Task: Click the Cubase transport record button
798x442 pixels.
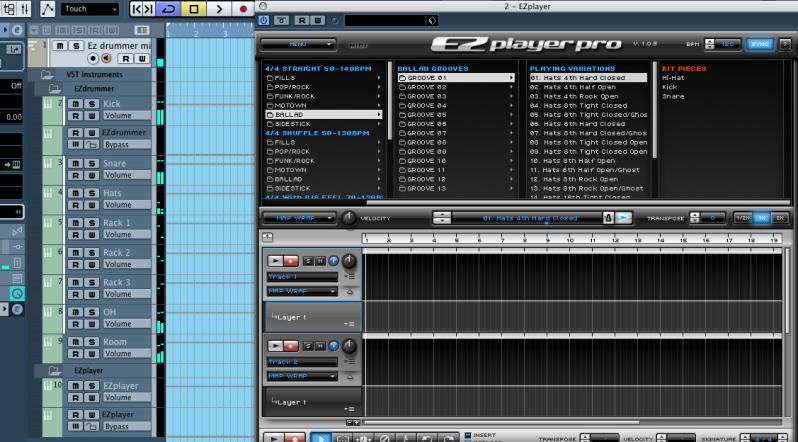Action: pos(243,9)
